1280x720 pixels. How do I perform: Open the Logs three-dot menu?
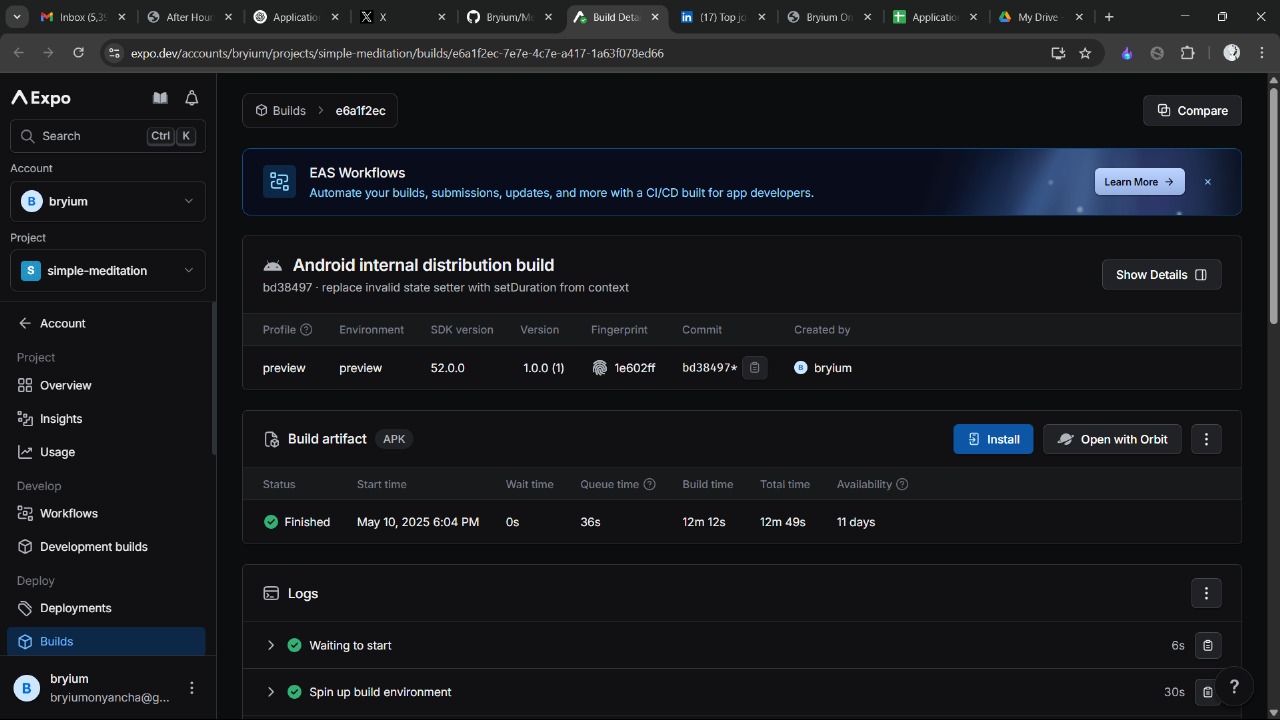pos(1206,593)
